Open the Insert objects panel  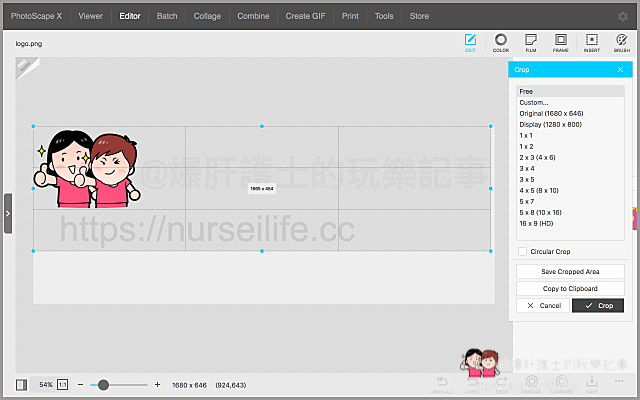coord(591,43)
